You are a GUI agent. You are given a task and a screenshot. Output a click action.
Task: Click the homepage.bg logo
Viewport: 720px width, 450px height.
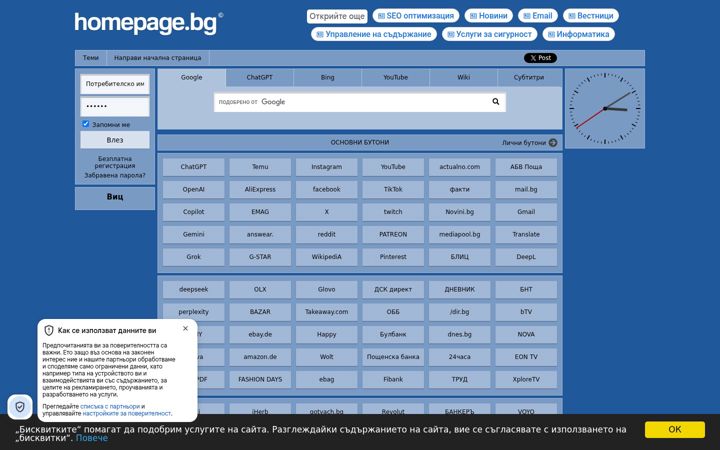[x=148, y=23]
